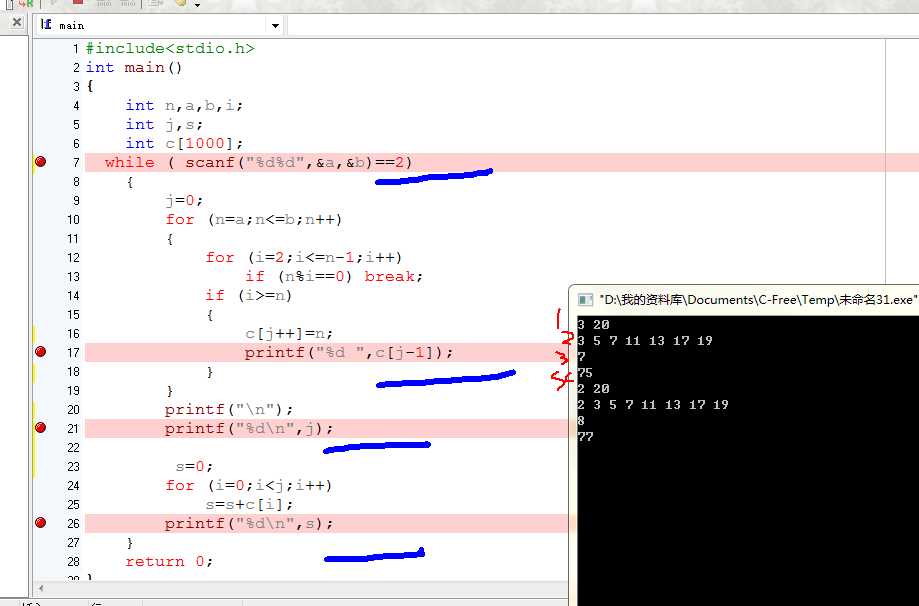Screen dimensions: 919x606
Task: Toggle the breakpoint on line 17
Action: (x=40, y=352)
